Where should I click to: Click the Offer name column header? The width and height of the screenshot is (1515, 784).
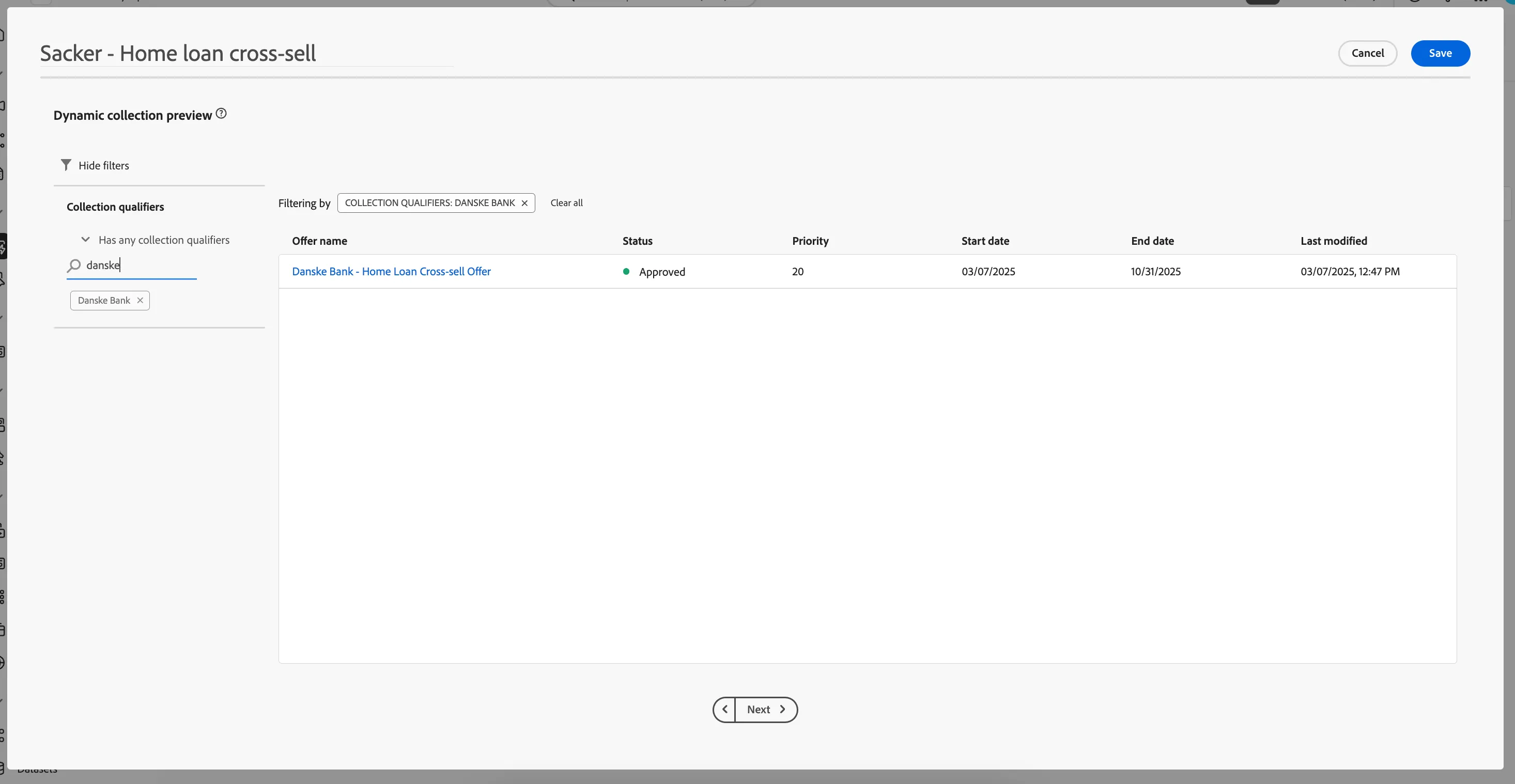pos(319,241)
